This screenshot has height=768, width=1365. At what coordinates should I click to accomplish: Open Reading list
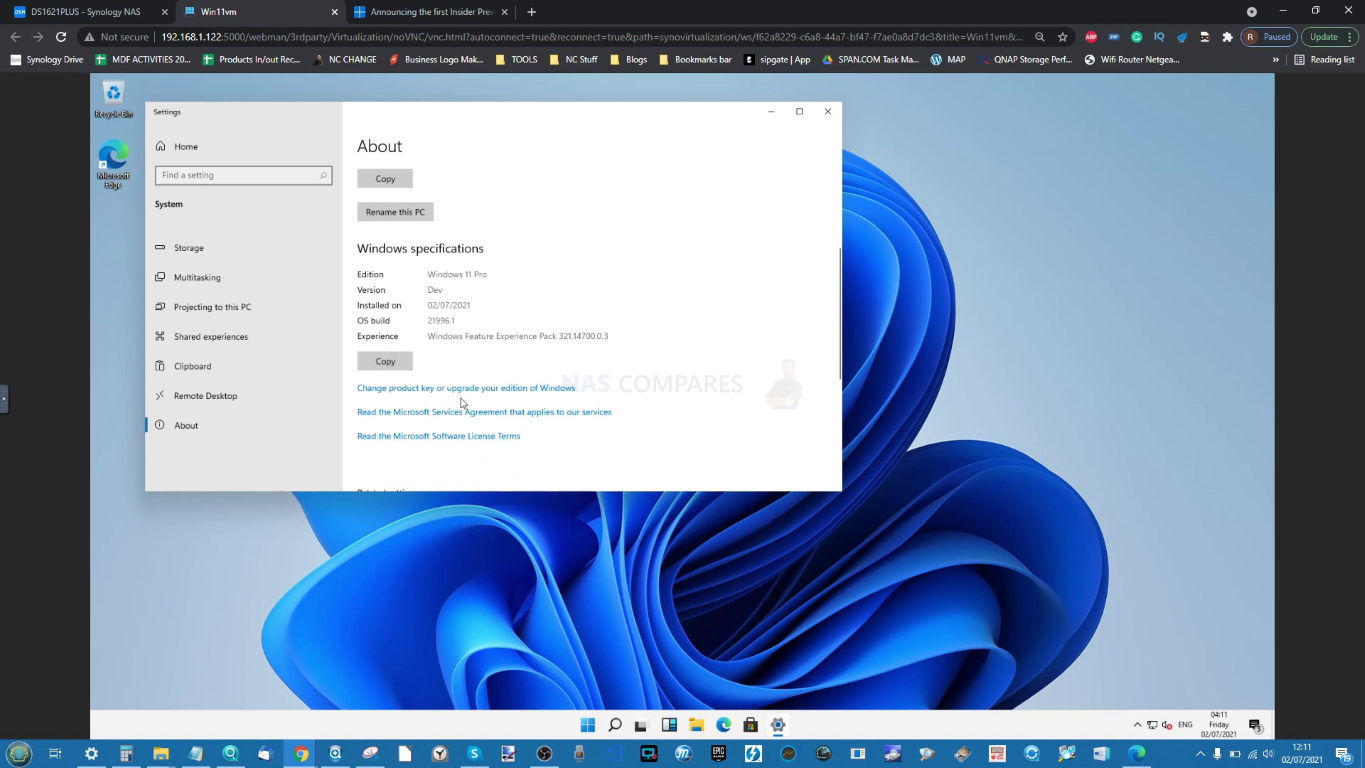coord(1324,60)
